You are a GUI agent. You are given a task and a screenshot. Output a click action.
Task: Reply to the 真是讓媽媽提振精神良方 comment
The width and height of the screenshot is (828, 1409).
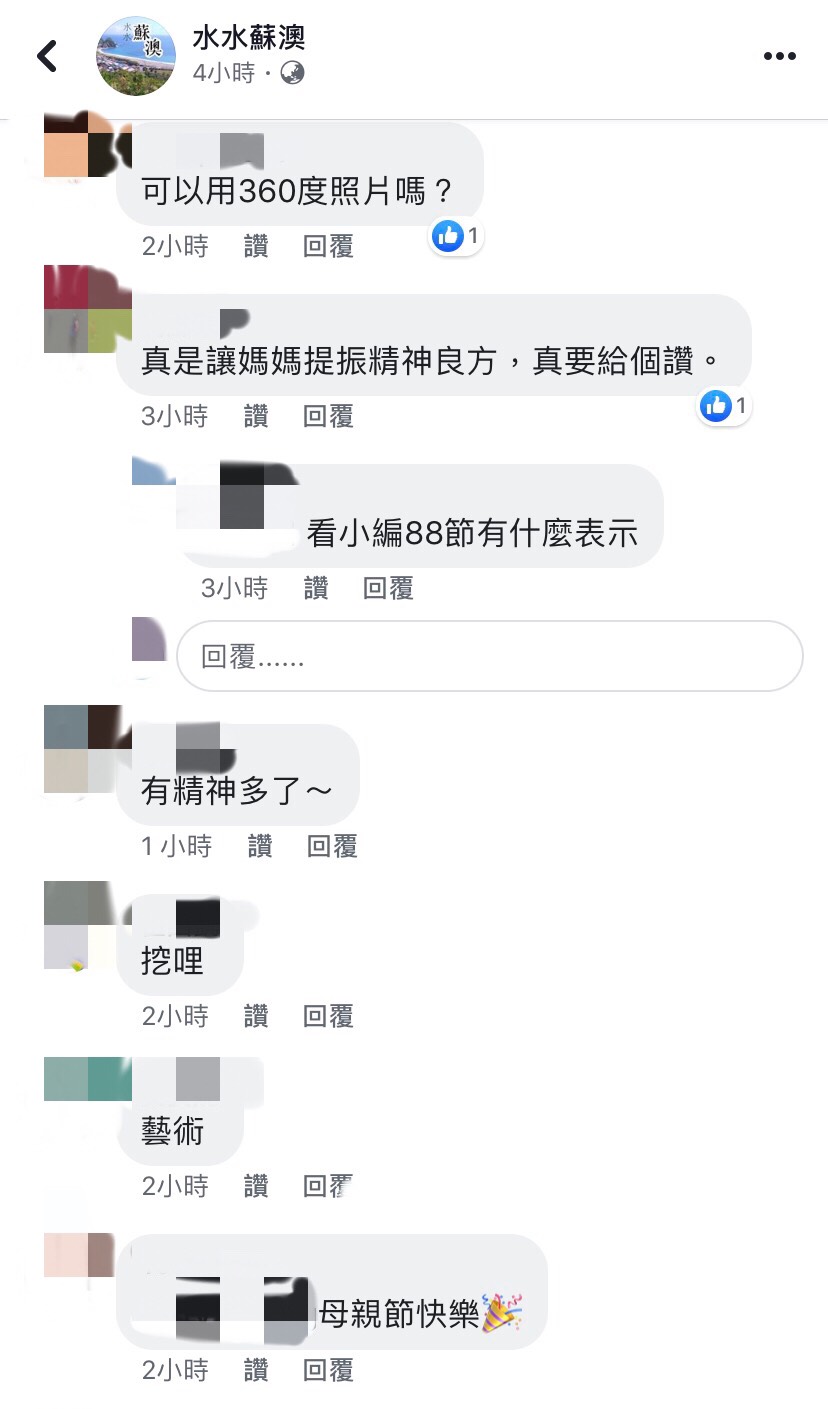click(329, 416)
